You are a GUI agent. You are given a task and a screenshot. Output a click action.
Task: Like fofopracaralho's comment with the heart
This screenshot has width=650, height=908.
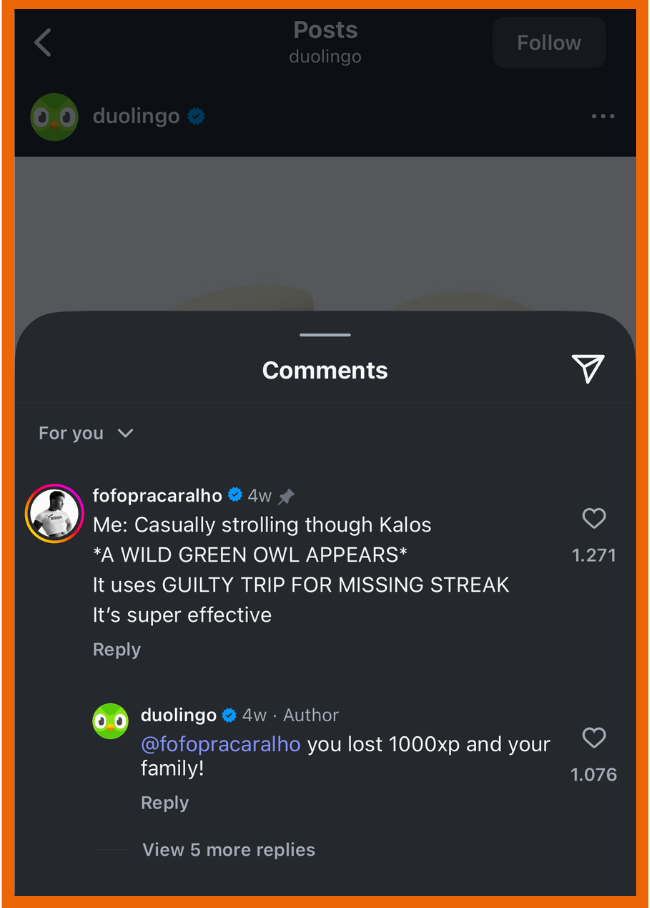pos(594,518)
